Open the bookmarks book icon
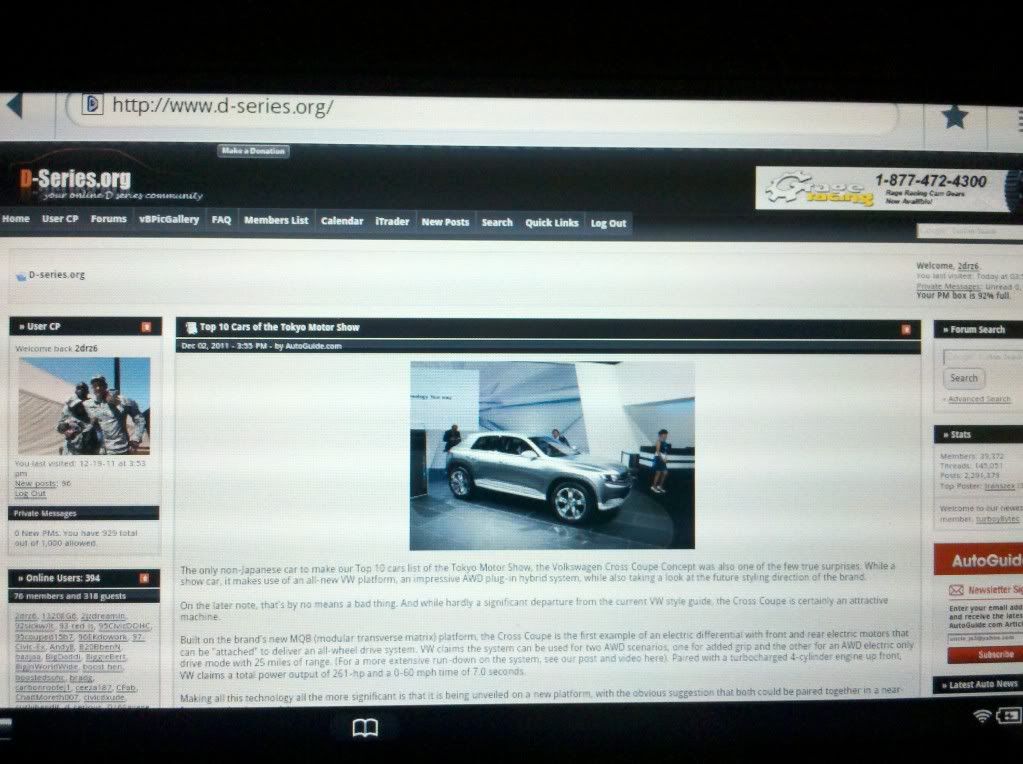The width and height of the screenshot is (1023, 764). (x=365, y=727)
